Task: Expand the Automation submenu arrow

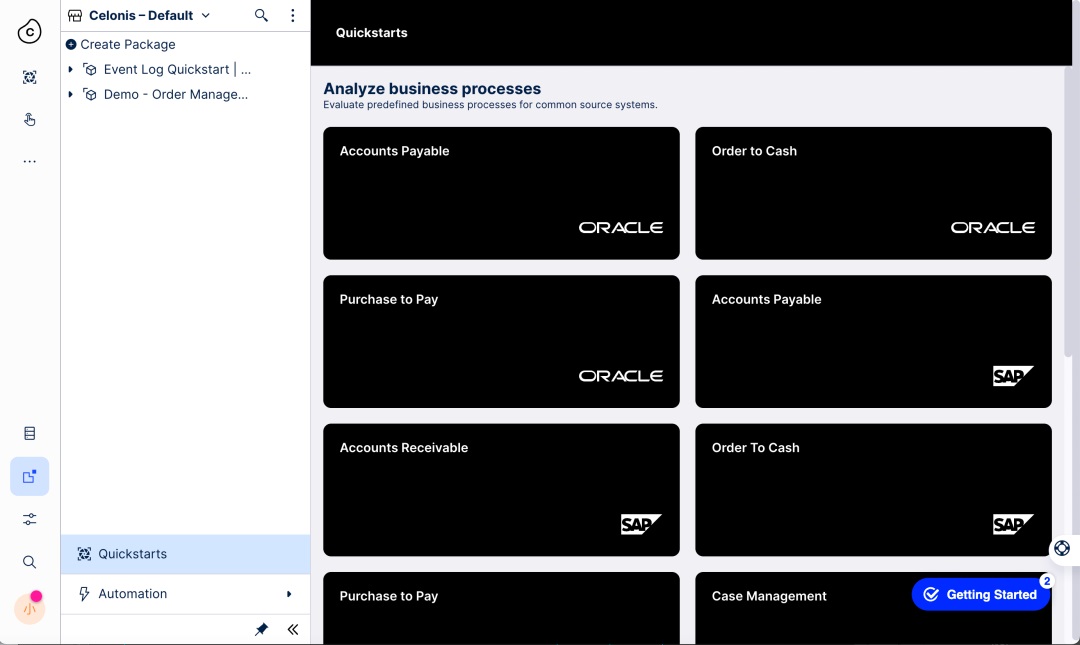Action: tap(289, 594)
